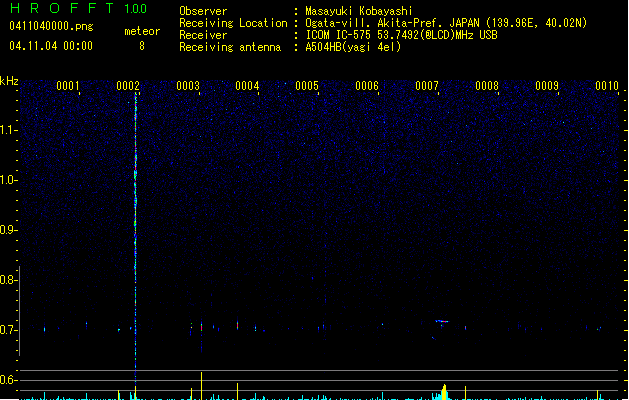Click time marker 0002
The height and width of the screenshot is (400, 629).
(x=128, y=86)
